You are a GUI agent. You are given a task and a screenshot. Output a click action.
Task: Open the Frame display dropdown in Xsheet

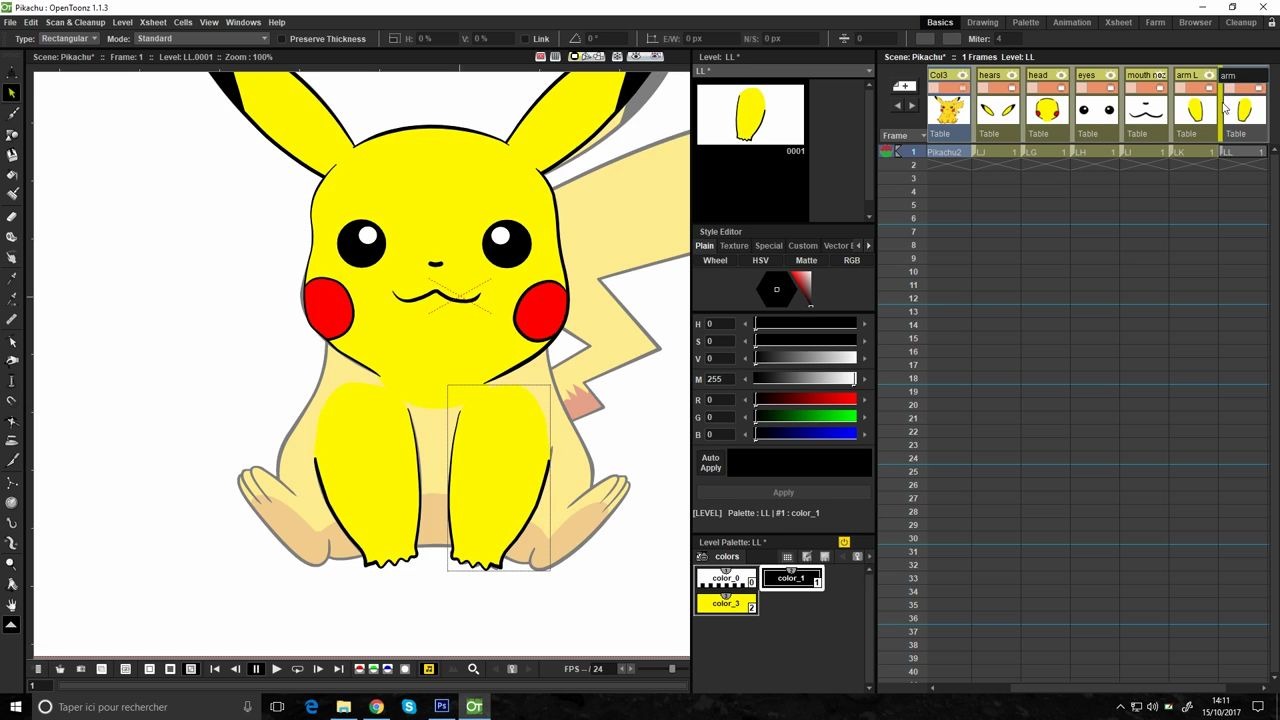coord(905,135)
